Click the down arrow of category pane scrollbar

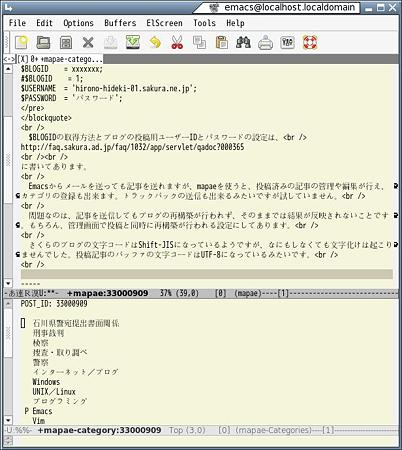pyautogui.click(x=8, y=420)
